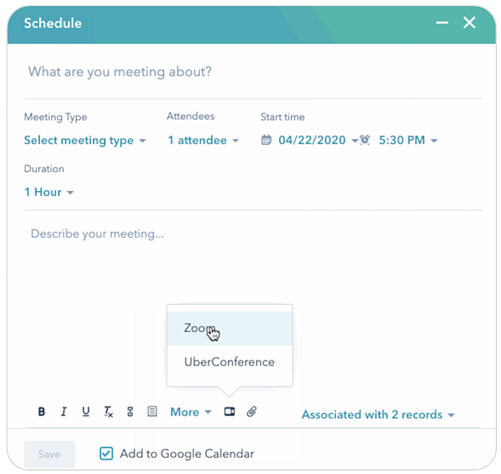Clear text formatting with the Tx icon
Screen dimensions: 501x474
click(x=108, y=412)
